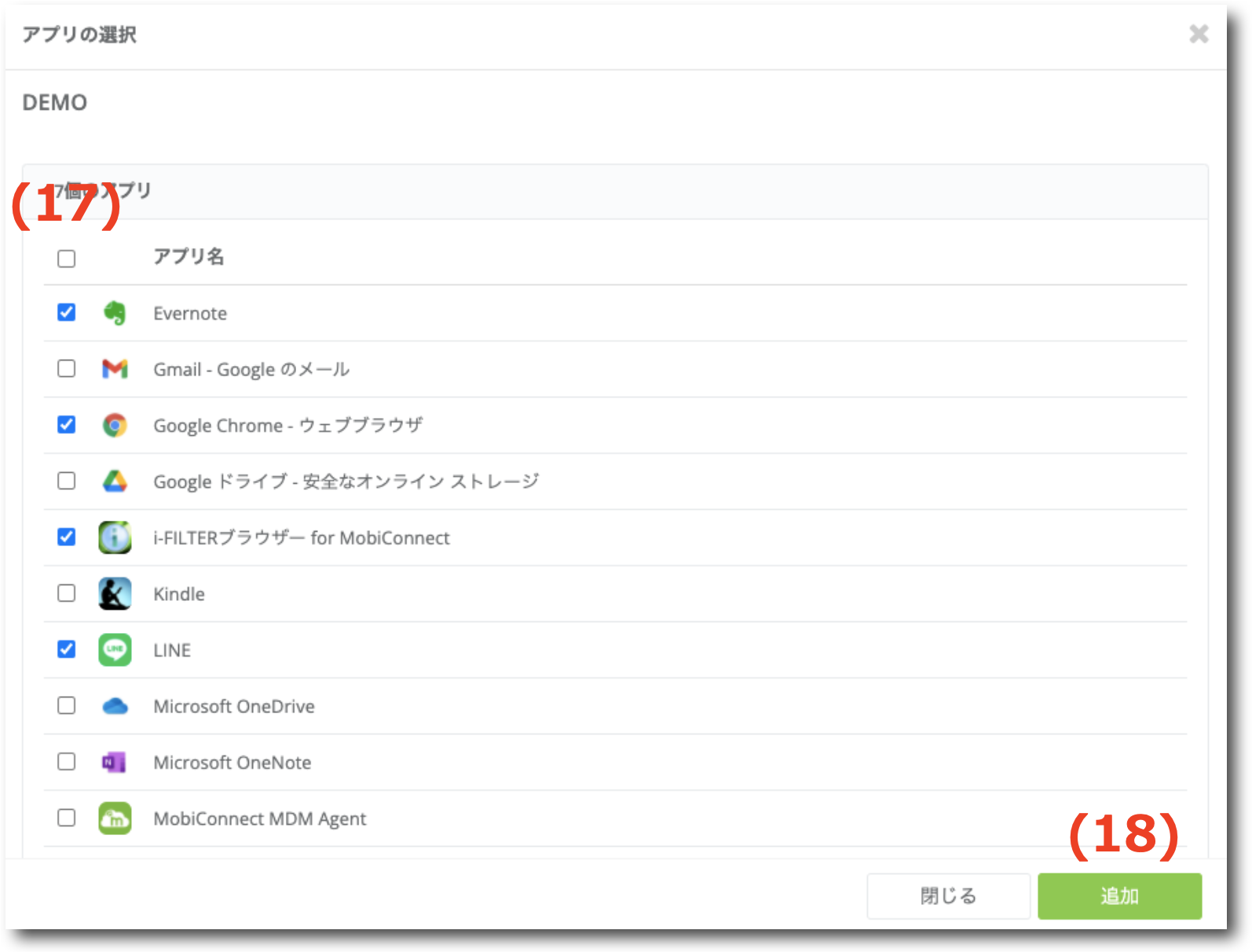Check the Microsoft OneDrive checkbox
This screenshot has width=1252, height=952.
[x=67, y=705]
